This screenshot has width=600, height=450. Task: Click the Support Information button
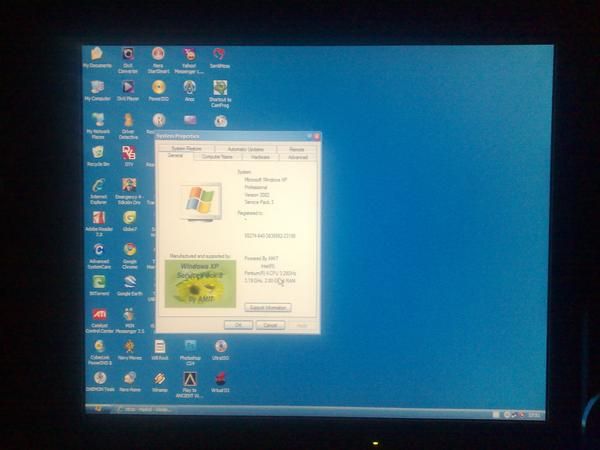(268, 308)
